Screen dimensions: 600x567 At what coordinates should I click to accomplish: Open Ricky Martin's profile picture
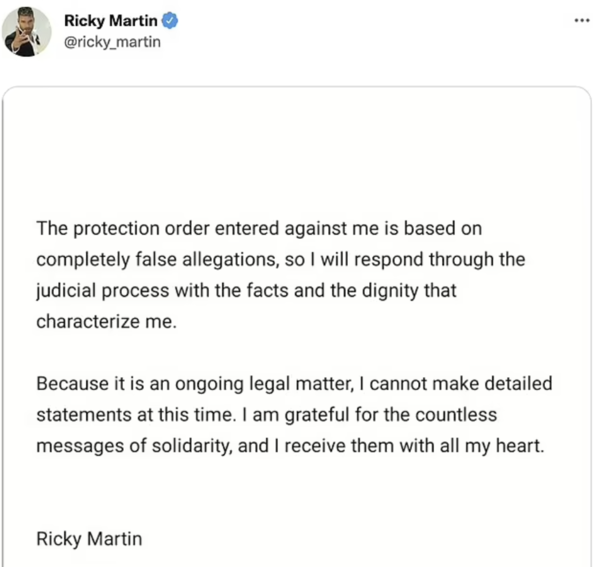click(x=27, y=31)
